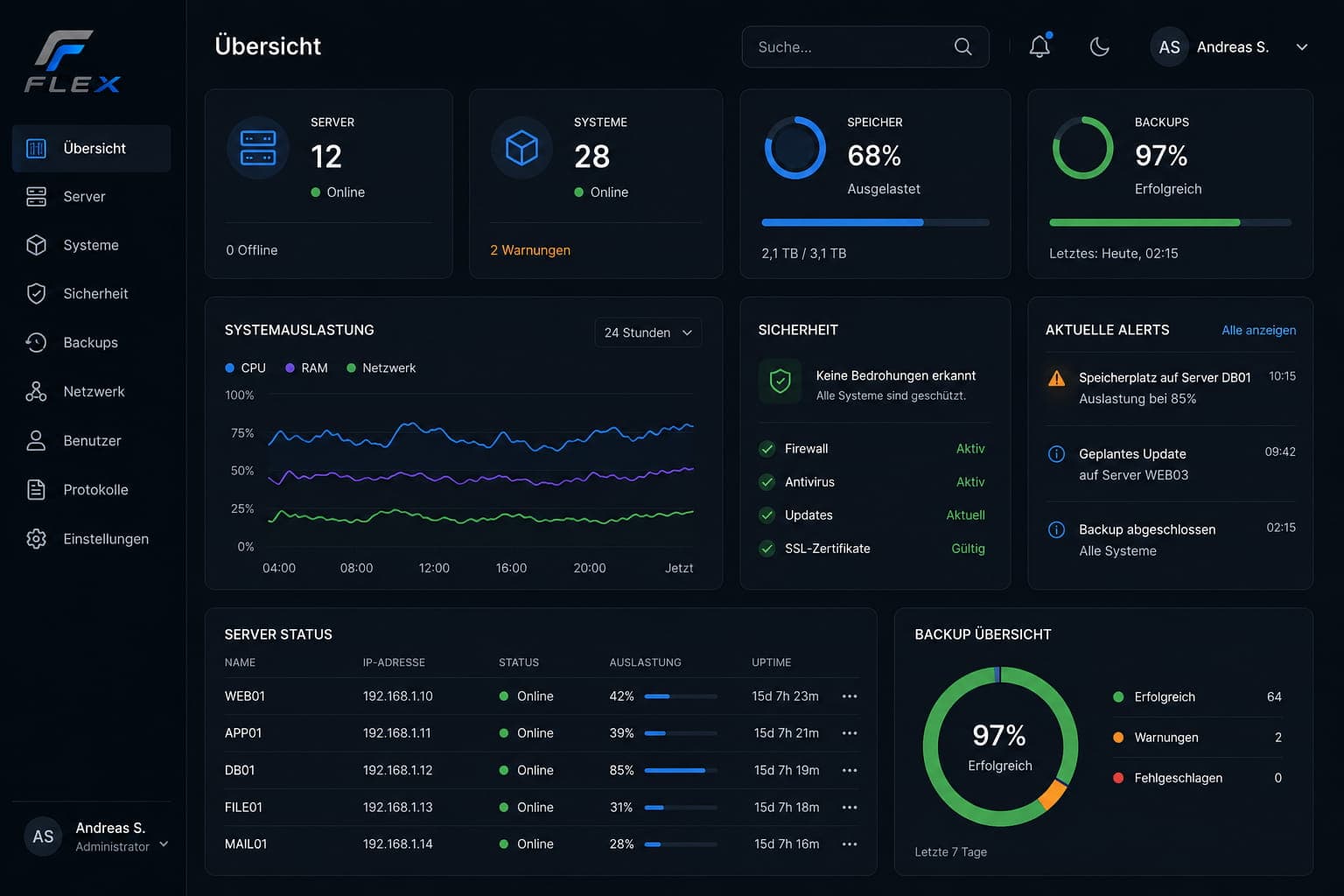The width and height of the screenshot is (1344, 896).
Task: Click the 97% backup donut chart
Action: 1000,746
